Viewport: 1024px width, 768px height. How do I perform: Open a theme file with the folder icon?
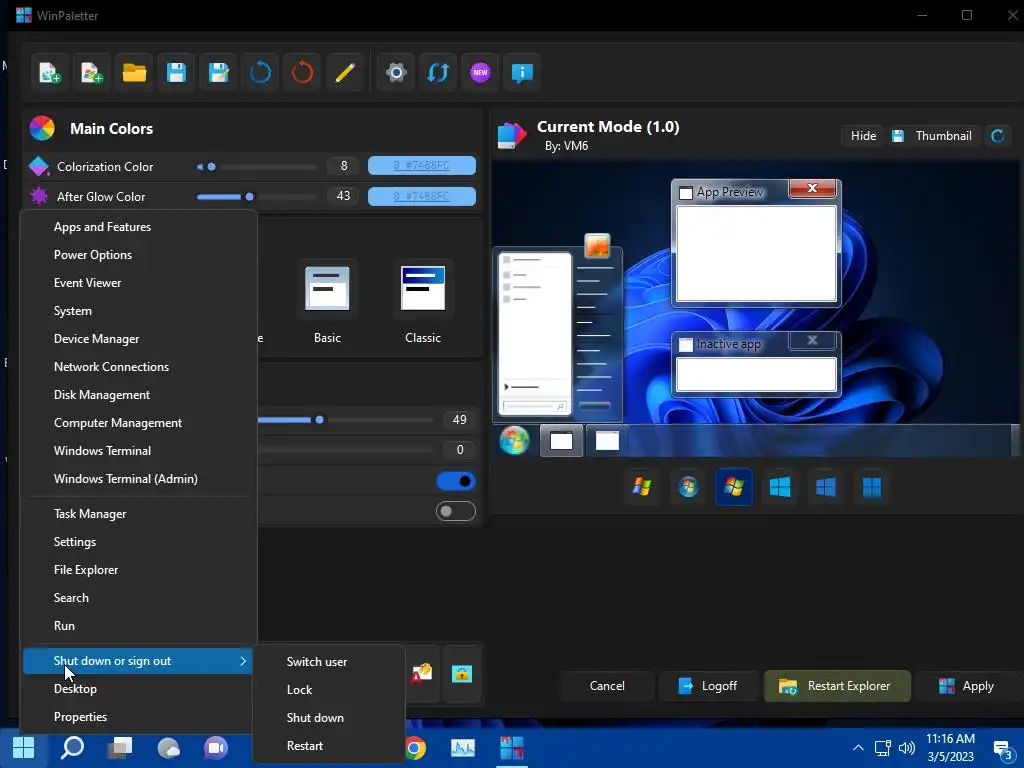[x=134, y=72]
